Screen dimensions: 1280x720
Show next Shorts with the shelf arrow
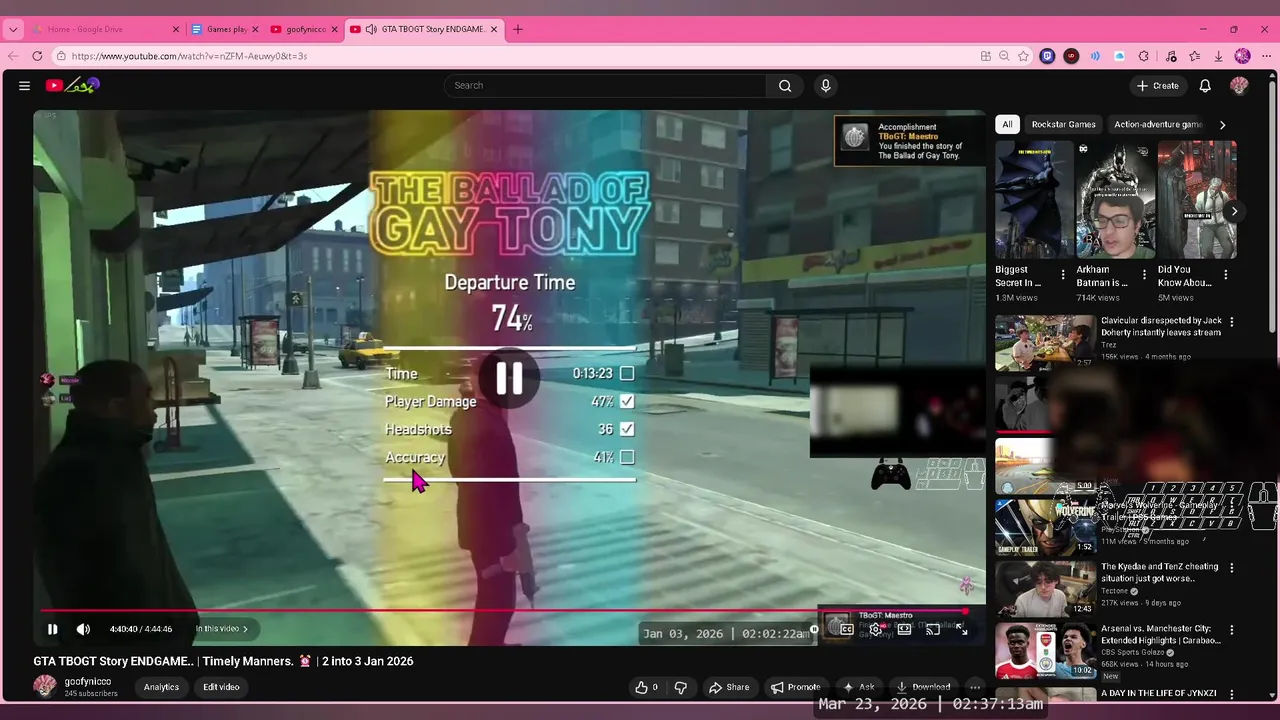pyautogui.click(x=1234, y=211)
